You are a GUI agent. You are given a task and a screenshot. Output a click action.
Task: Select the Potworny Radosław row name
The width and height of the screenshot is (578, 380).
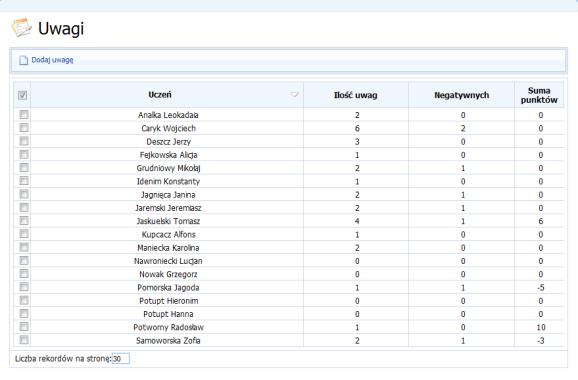click(168, 327)
